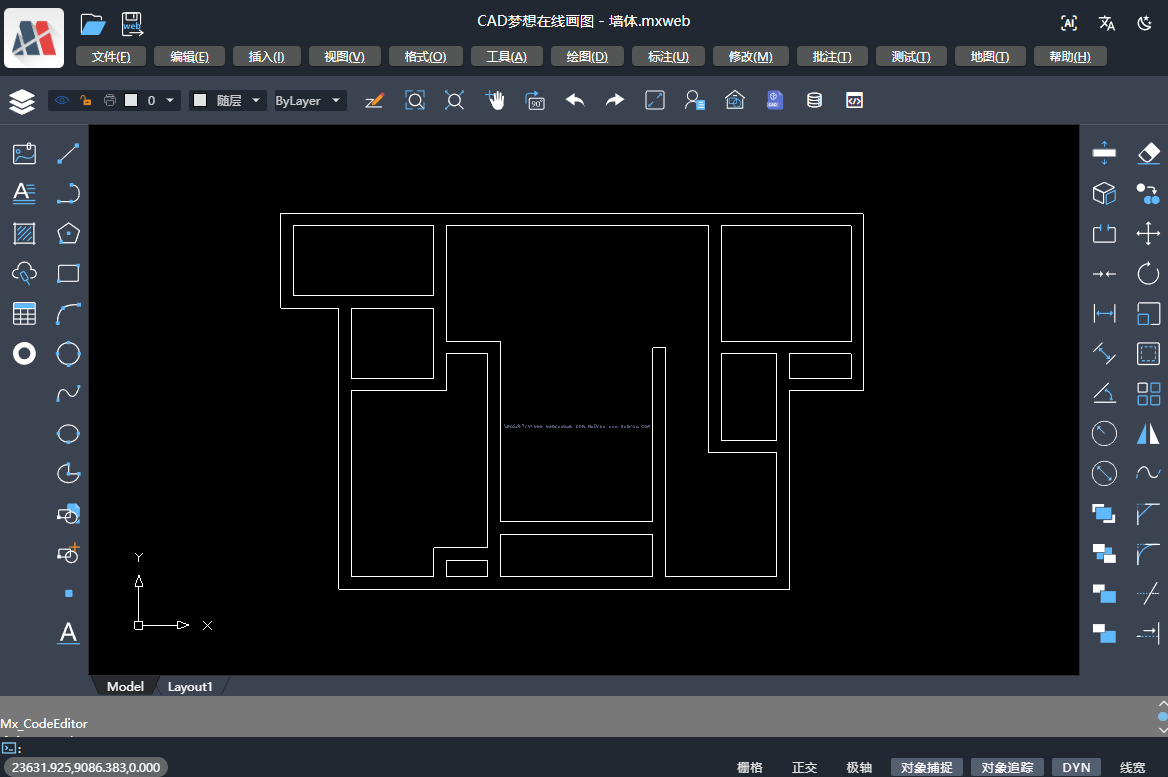The height and width of the screenshot is (777, 1168).
Task: Click the database icon in toolbar
Action: 814,100
